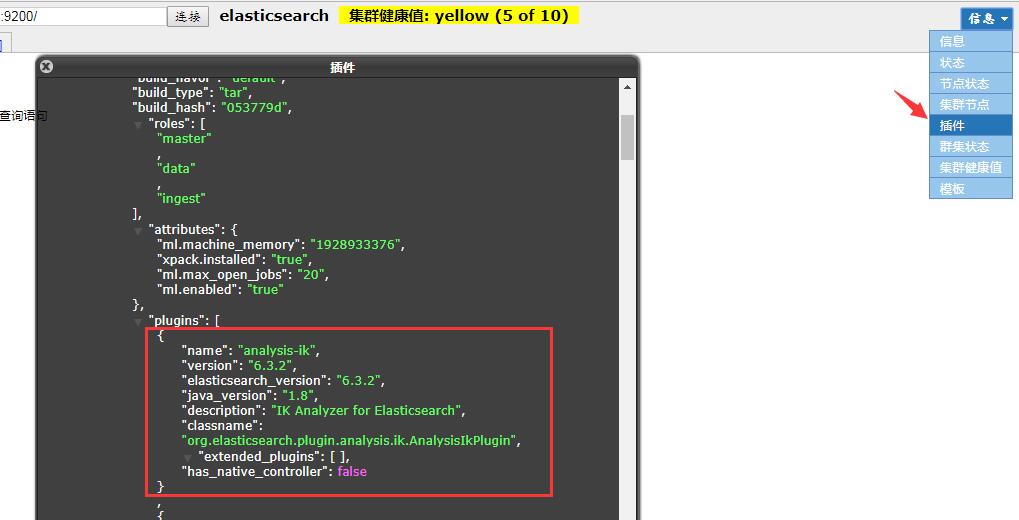Click the elasticsearch_version "6.3.2" value
Viewport: 1019px width, 520px height.
(x=358, y=380)
